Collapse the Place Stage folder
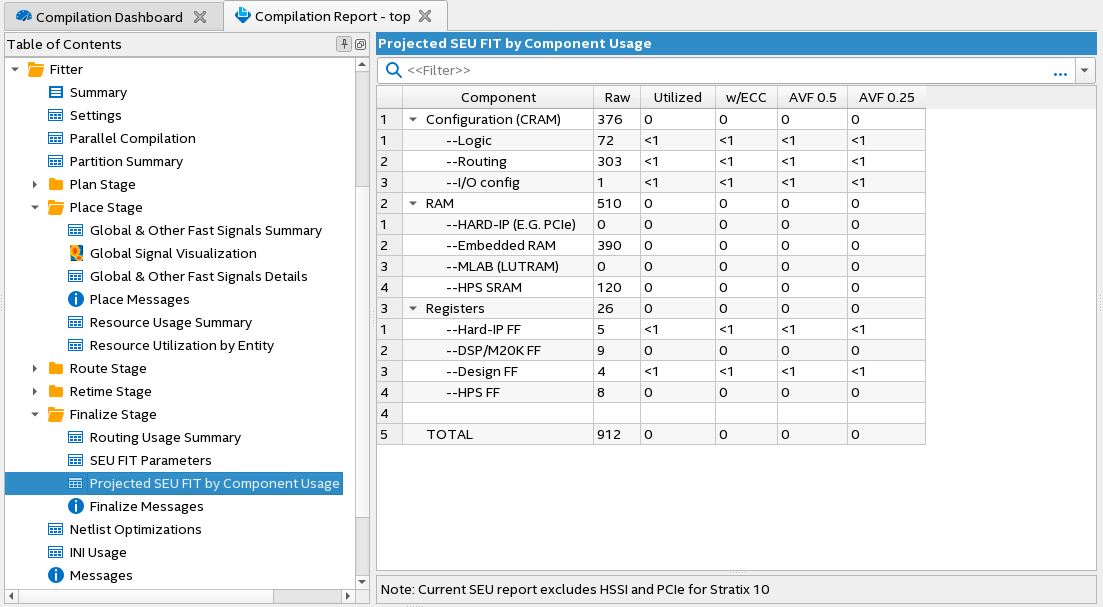This screenshot has width=1103, height=607. tap(35, 207)
